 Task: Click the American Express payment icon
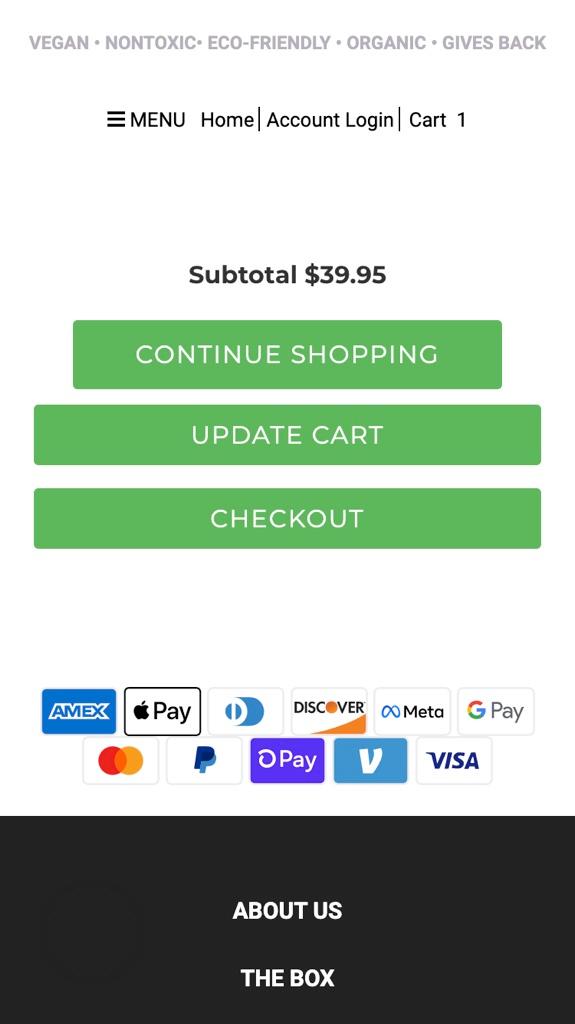click(x=79, y=711)
